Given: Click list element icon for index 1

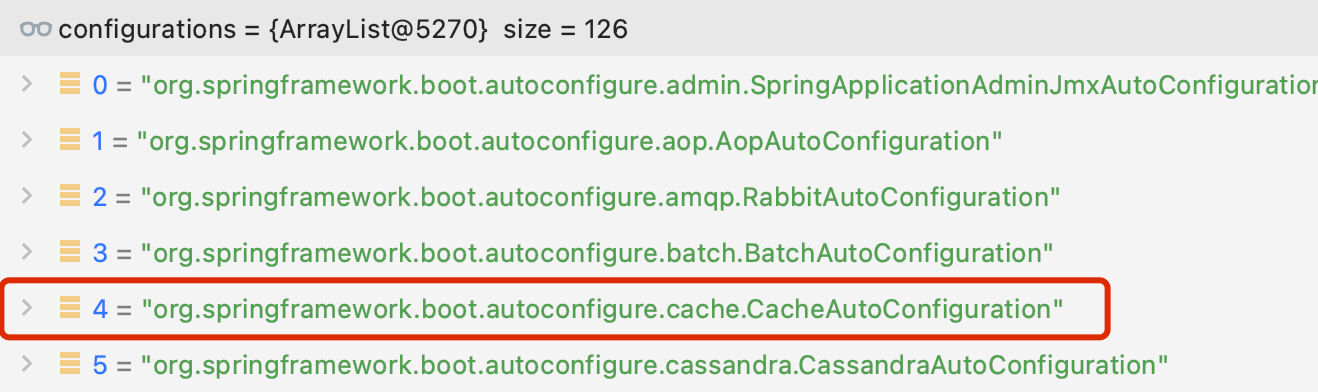Looking at the screenshot, I should pos(69,140).
